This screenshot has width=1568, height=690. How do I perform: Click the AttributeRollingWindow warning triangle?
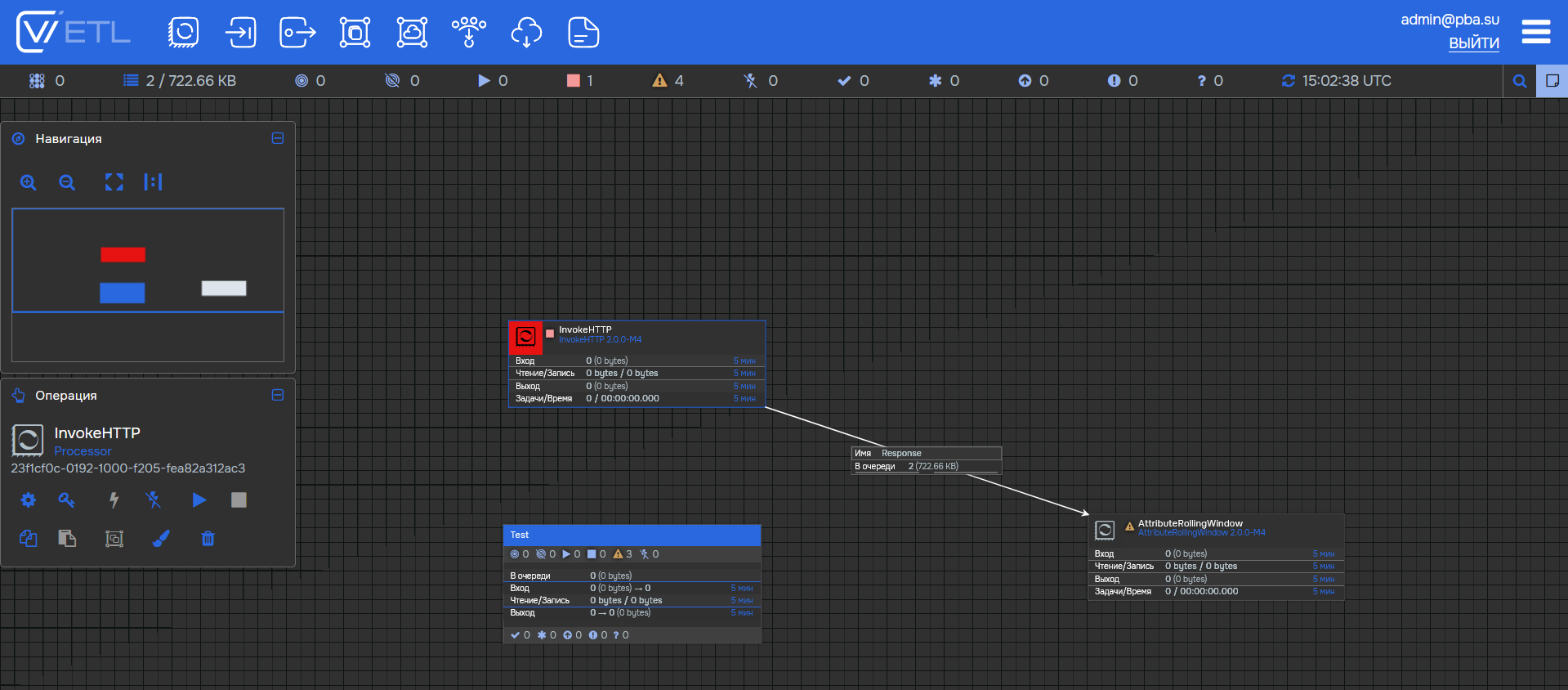1130,526
